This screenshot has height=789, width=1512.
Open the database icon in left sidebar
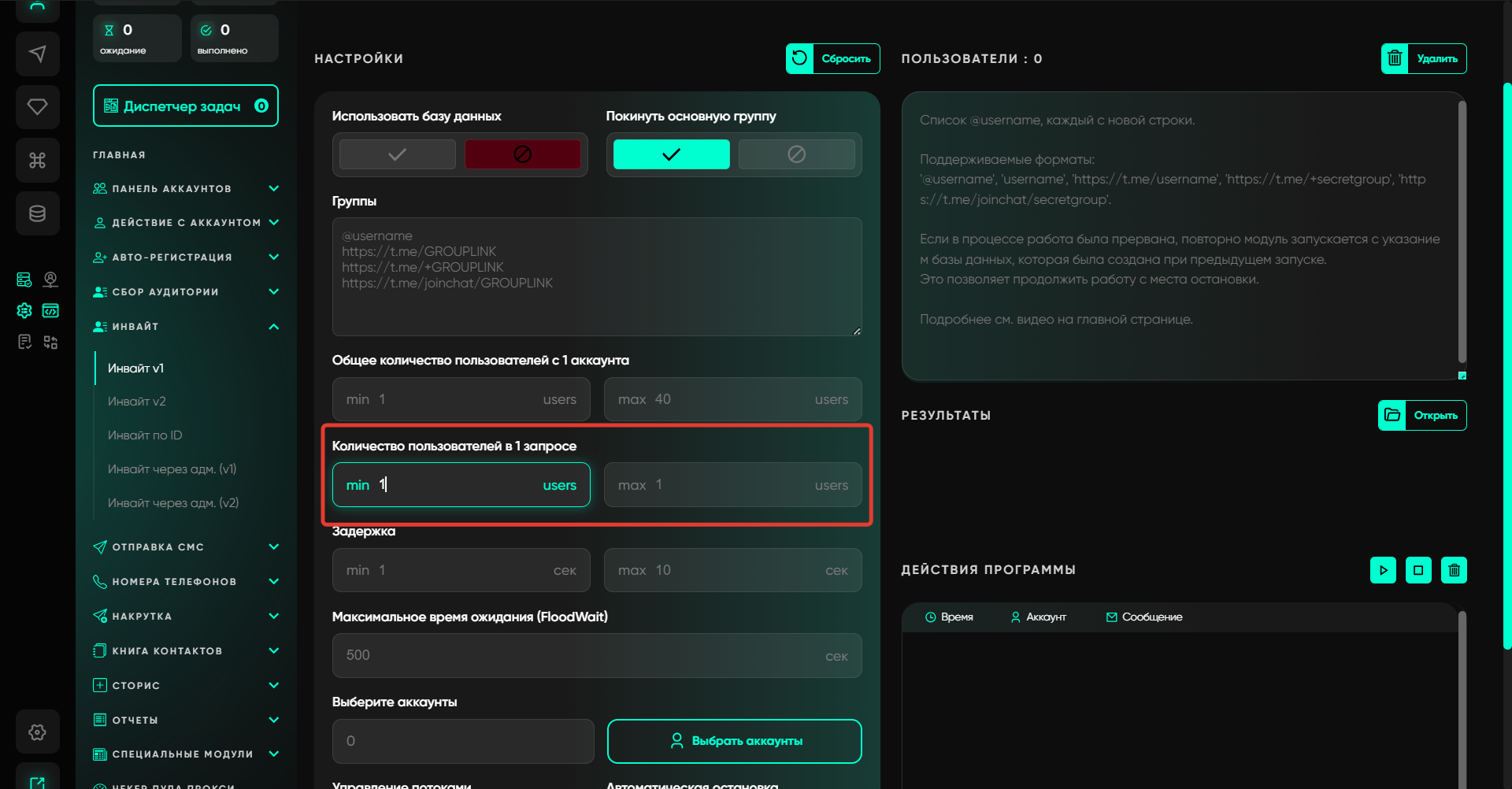(x=37, y=213)
